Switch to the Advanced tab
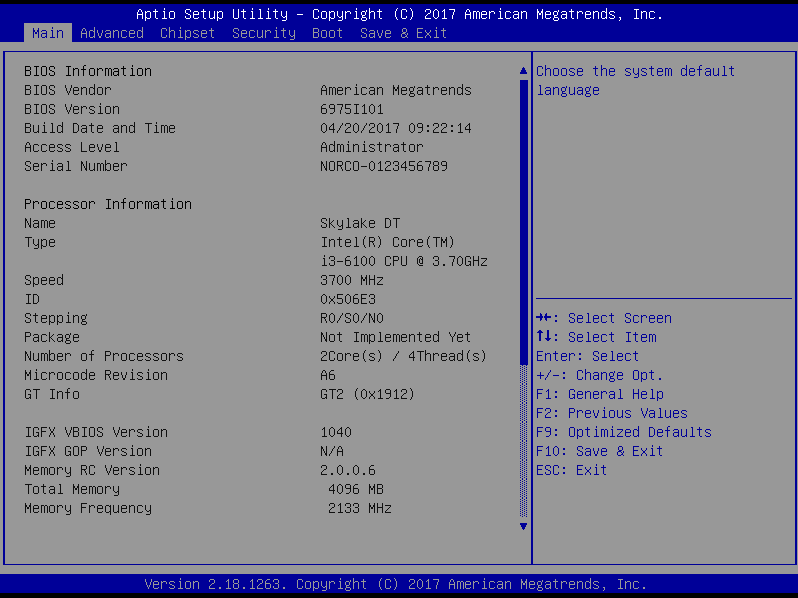The image size is (798, 598). click(x=111, y=33)
